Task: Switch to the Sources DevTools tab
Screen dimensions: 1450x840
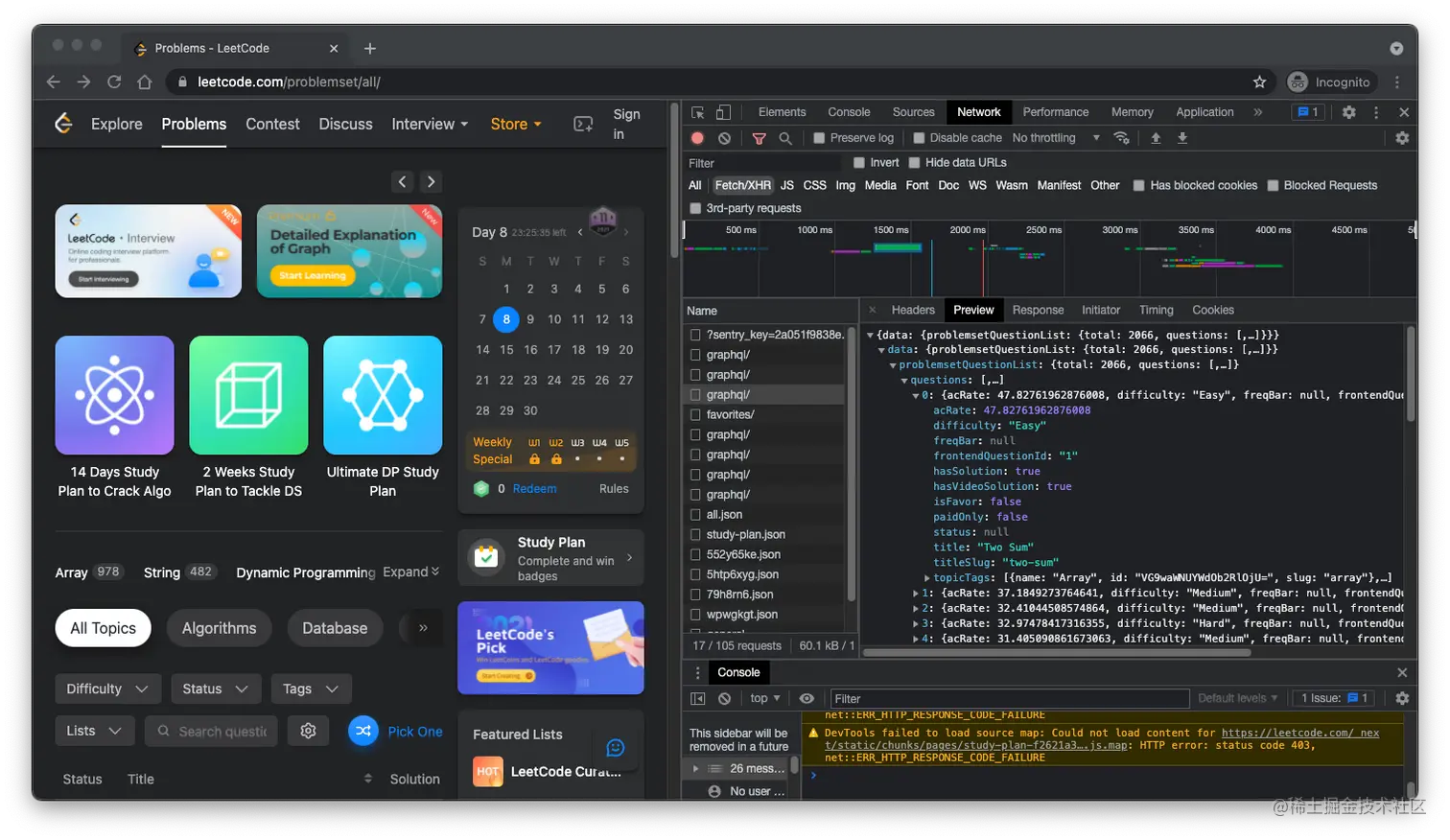Action: pos(913,112)
